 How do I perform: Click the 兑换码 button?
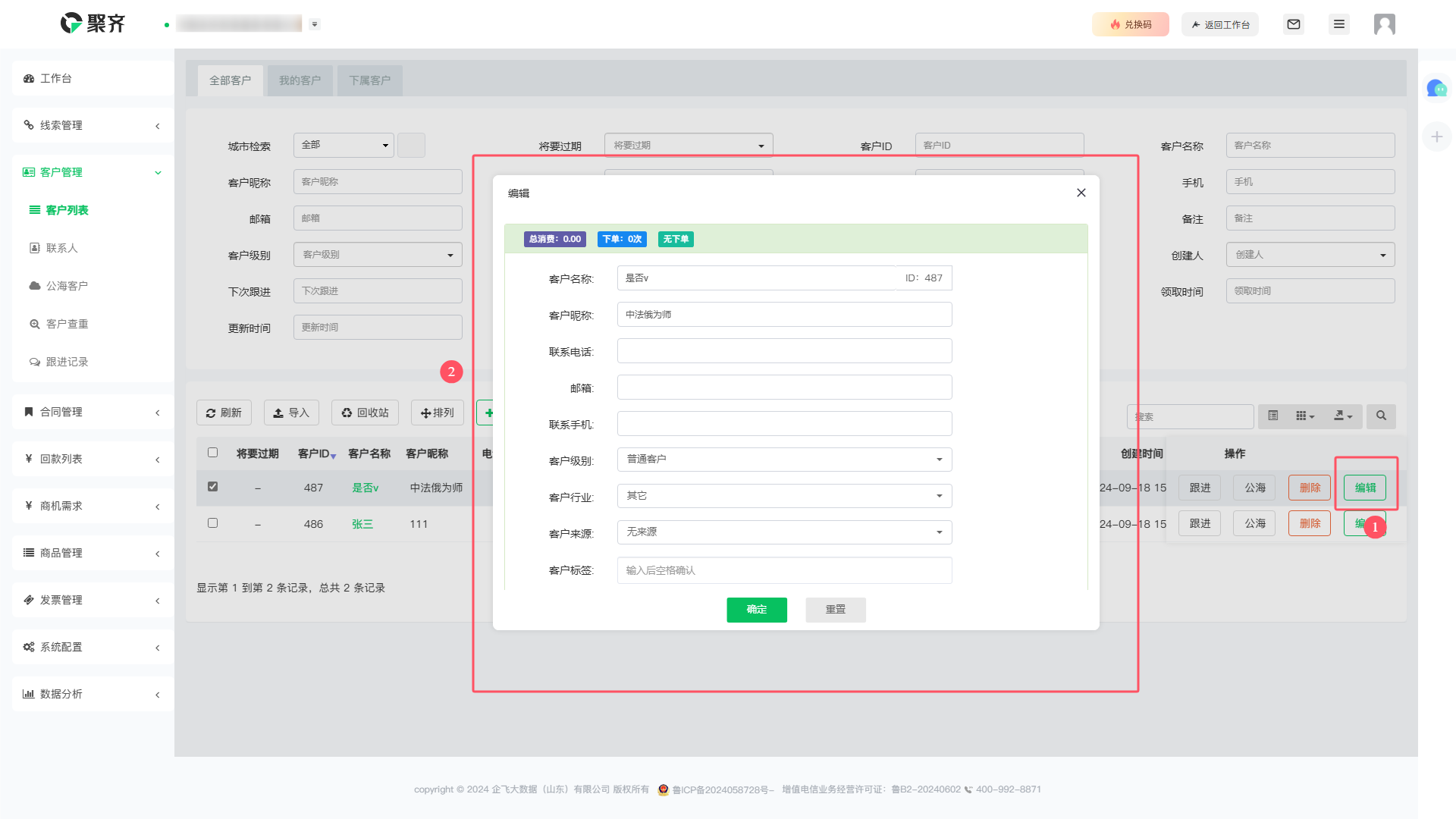pos(1130,24)
